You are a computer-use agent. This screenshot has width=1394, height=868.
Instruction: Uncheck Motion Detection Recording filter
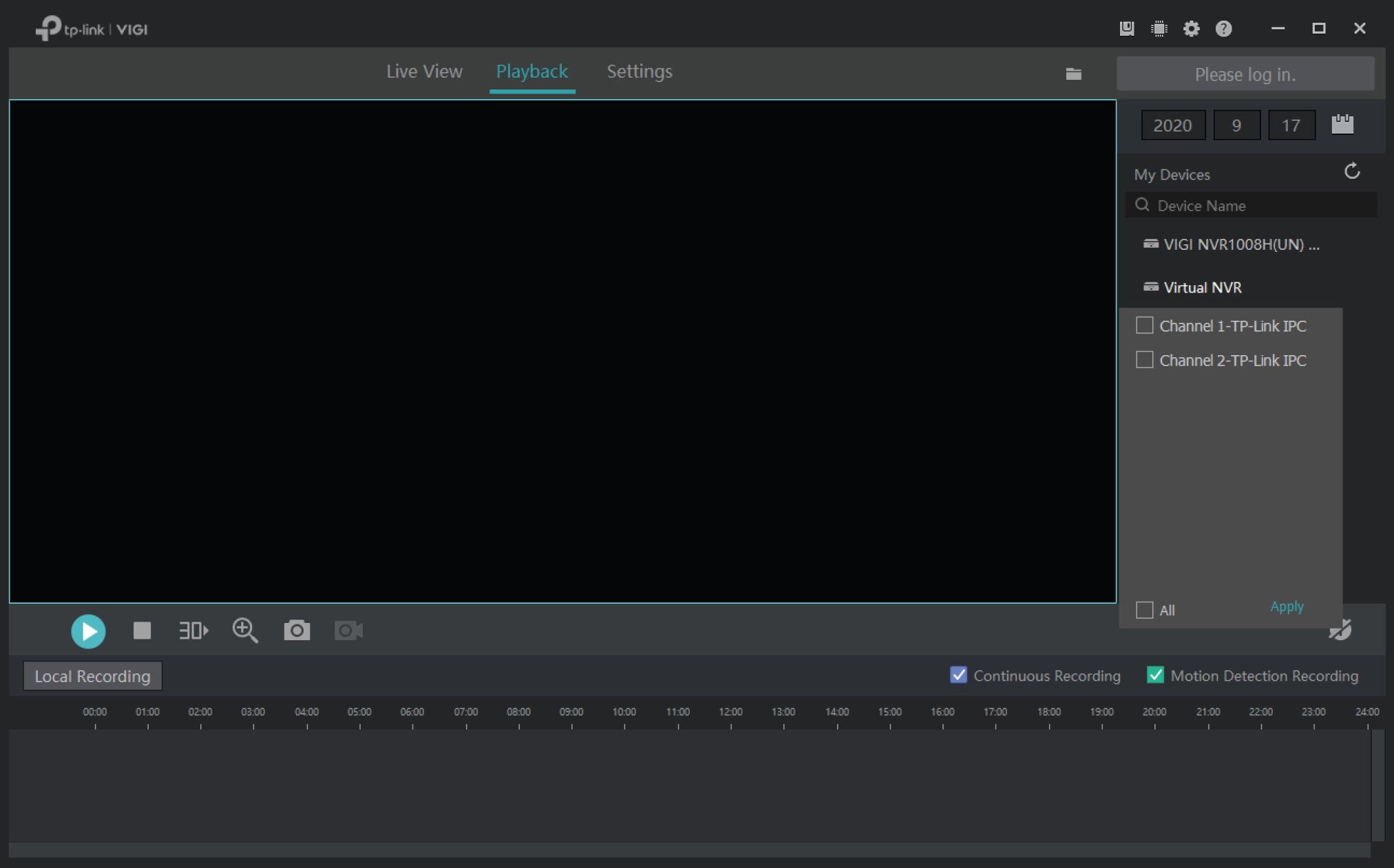[1155, 675]
